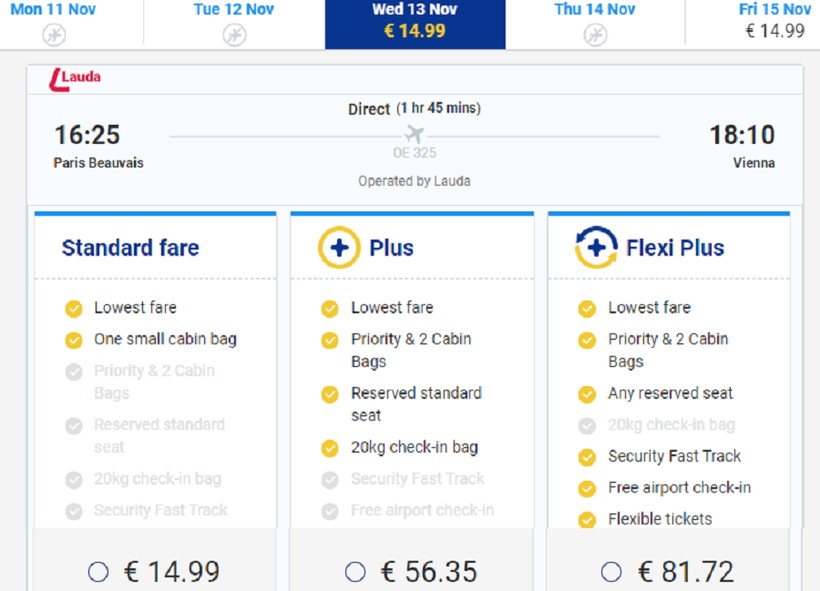Select the Plus fare € 56.35 radio button
This screenshot has height=591, width=820.
(355, 572)
